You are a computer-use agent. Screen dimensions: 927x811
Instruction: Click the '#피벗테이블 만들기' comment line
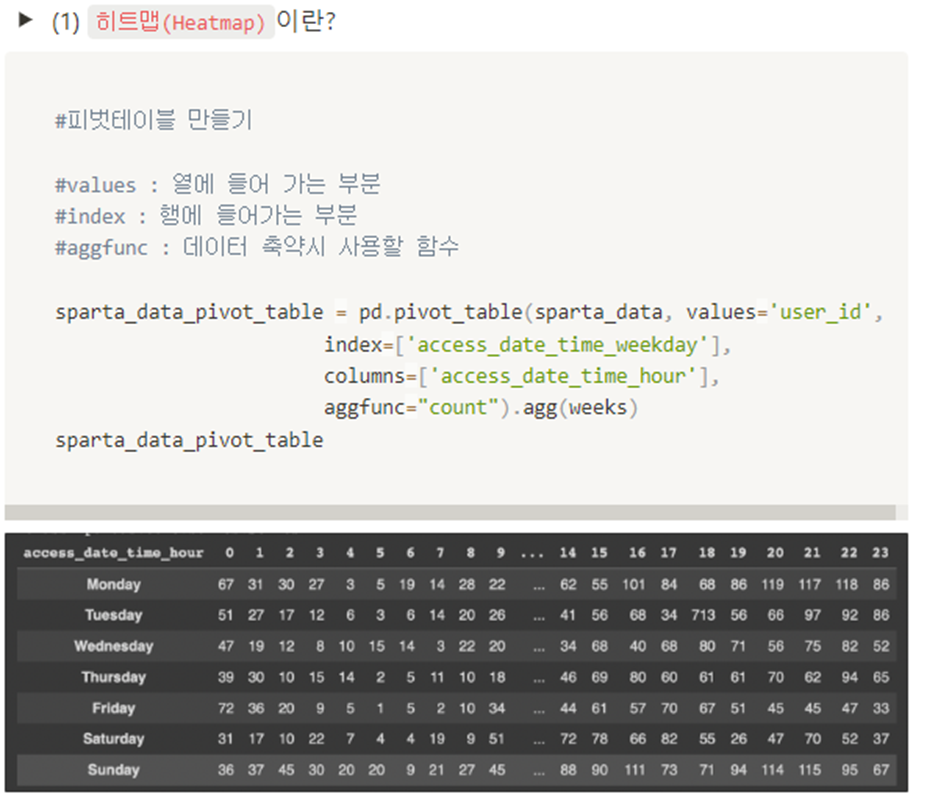(x=154, y=120)
